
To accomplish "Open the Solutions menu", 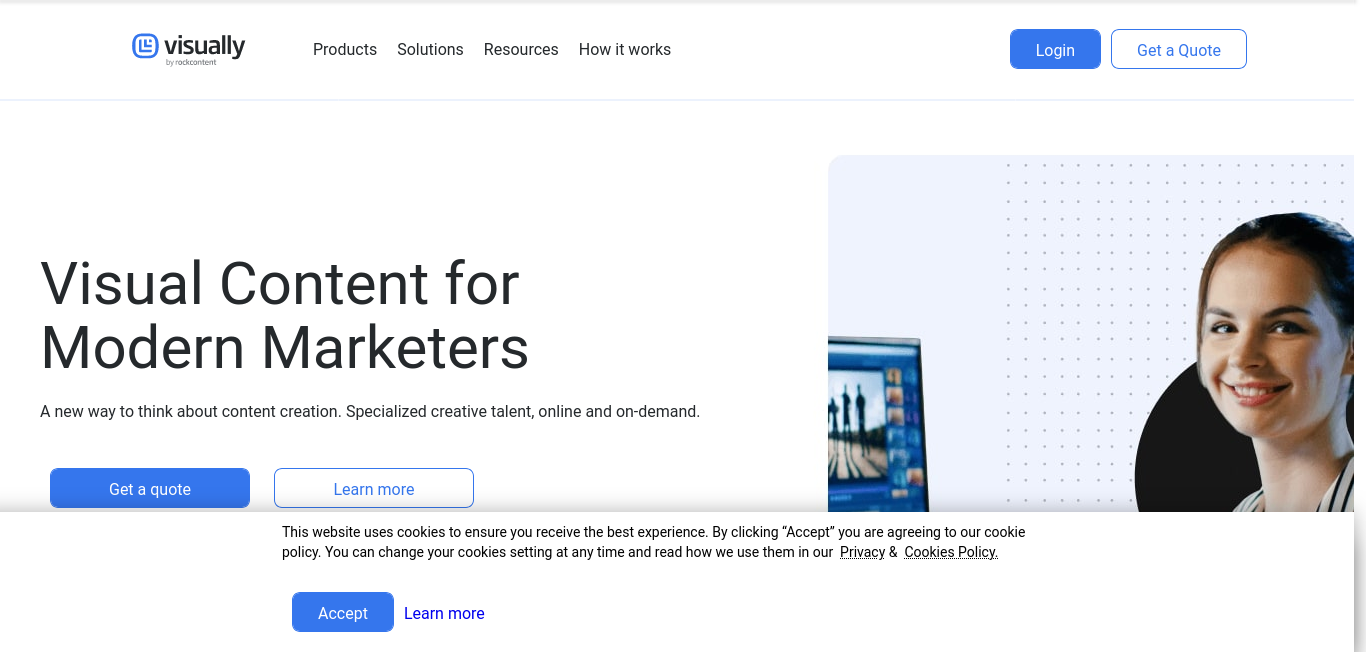I will pos(430,49).
